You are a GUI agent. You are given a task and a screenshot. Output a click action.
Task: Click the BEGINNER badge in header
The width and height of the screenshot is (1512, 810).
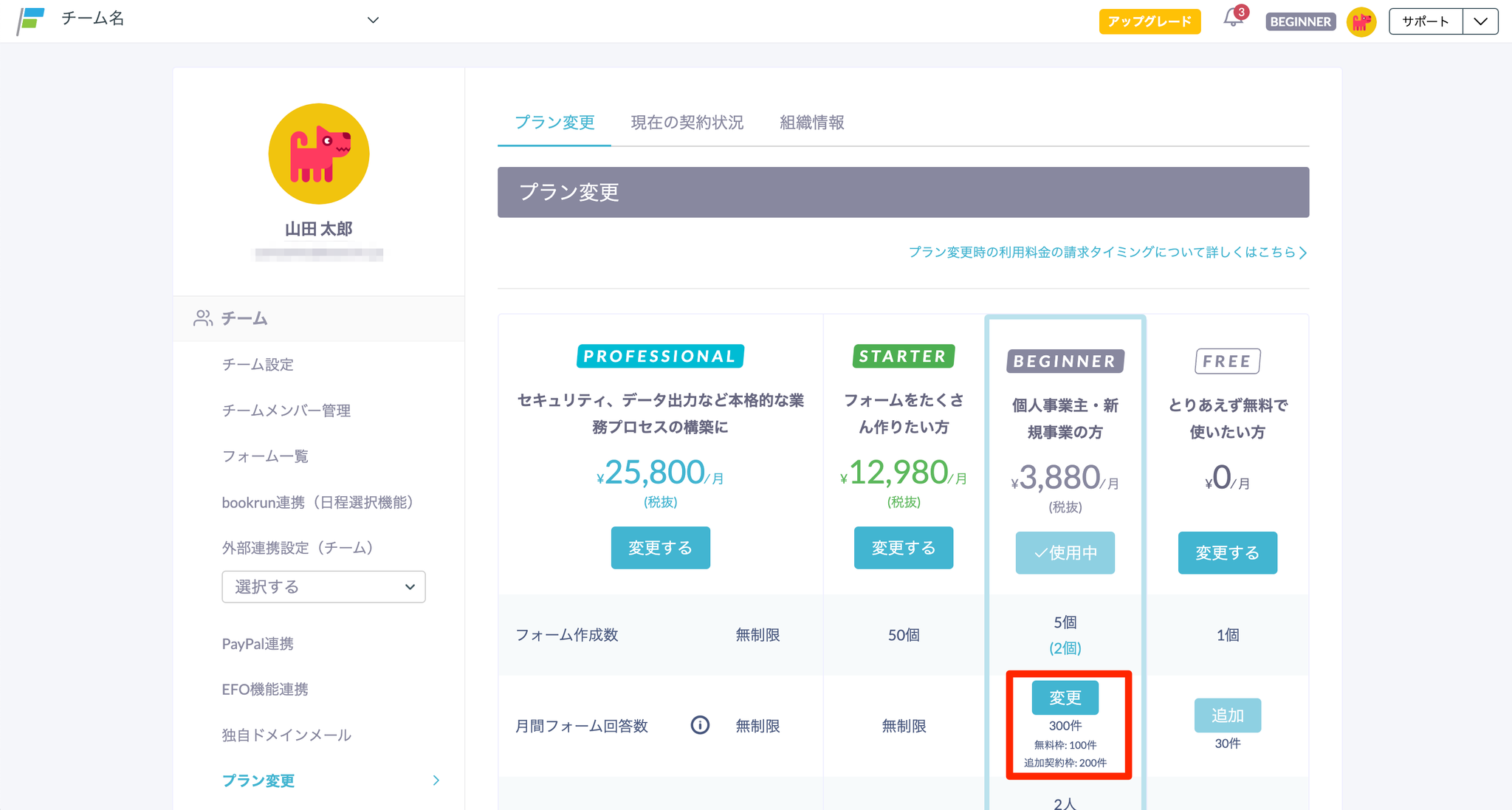pos(1300,21)
